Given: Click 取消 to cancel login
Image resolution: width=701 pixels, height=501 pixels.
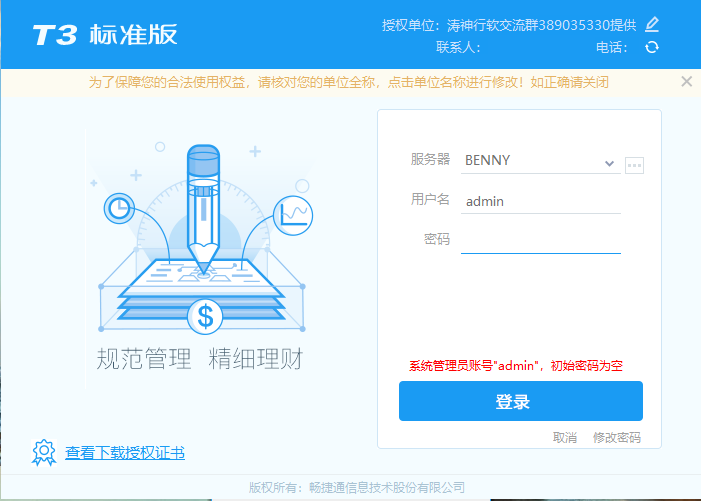Looking at the screenshot, I should point(564,438).
